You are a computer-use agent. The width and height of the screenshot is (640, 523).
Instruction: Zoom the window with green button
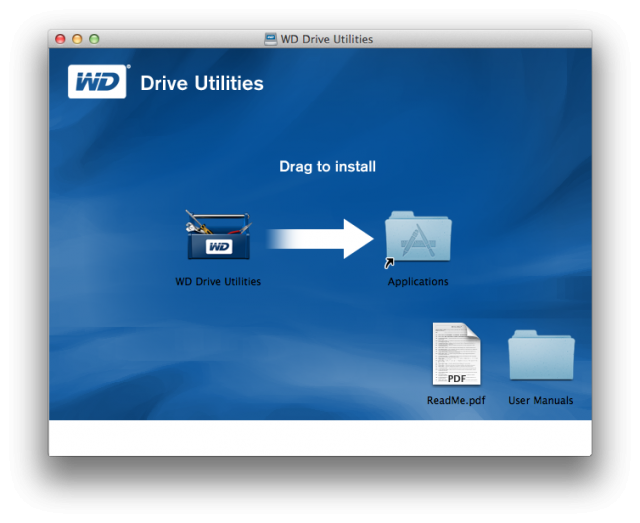94,39
